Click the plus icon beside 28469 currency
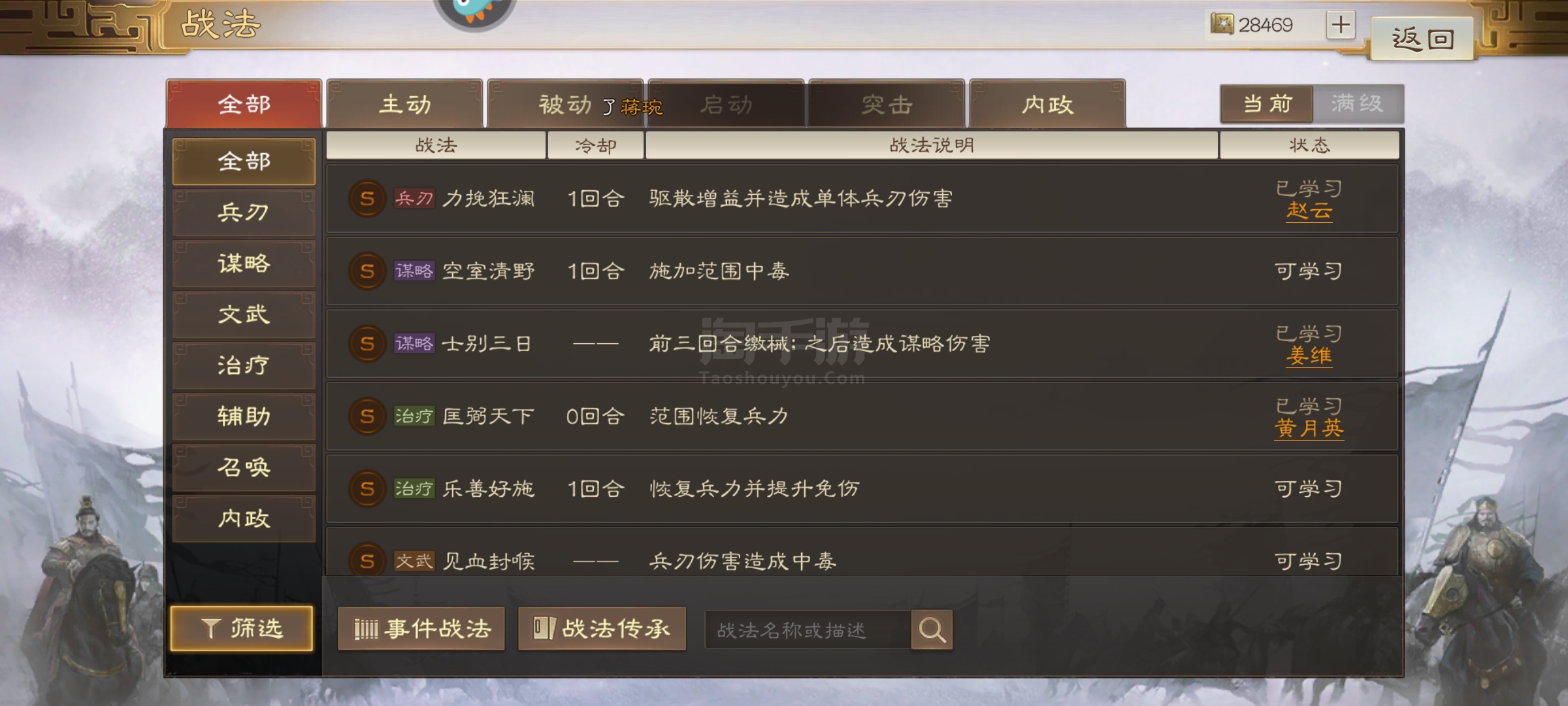The width and height of the screenshot is (1568, 706). pyautogui.click(x=1341, y=25)
